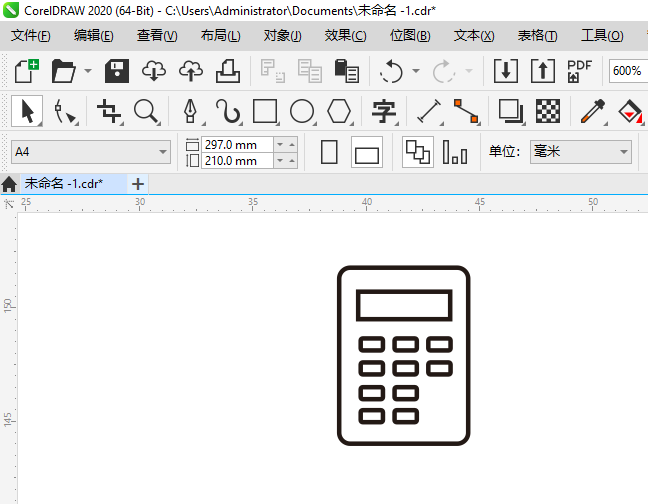Screen dimensions: 648x504
Task: Click the 600% zoom level field
Action: pos(627,71)
